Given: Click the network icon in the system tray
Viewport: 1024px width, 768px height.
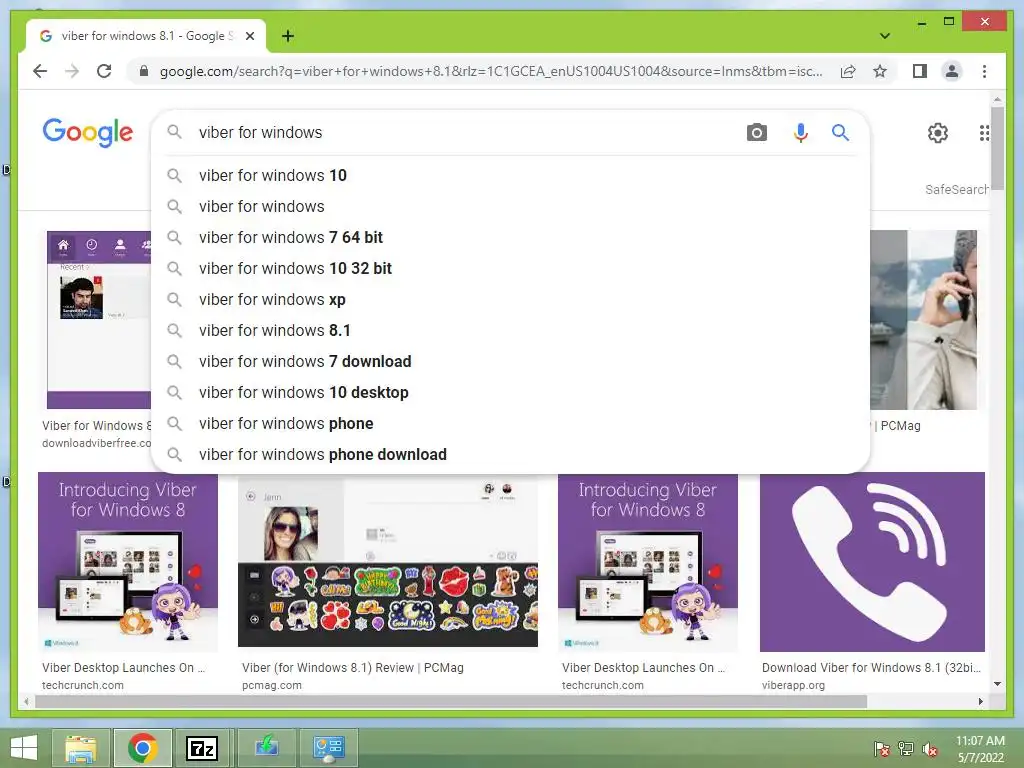Looking at the screenshot, I should pyautogui.click(x=906, y=749).
